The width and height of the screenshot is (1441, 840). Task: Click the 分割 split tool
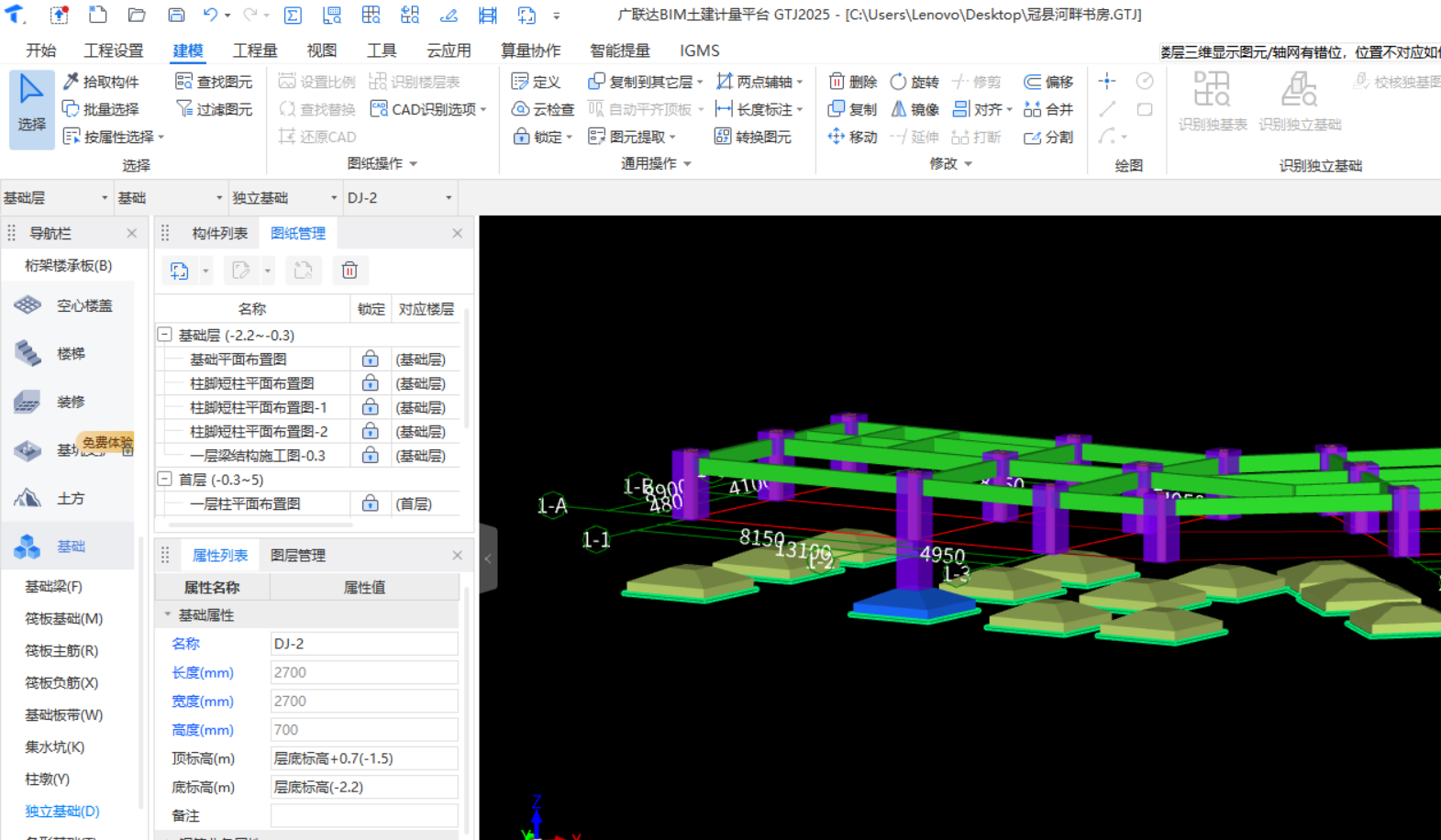(1048, 137)
